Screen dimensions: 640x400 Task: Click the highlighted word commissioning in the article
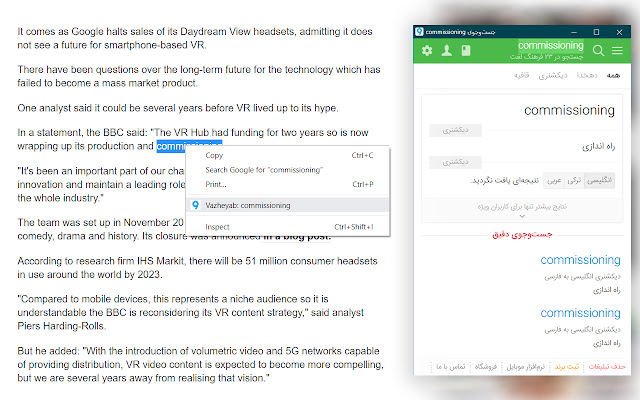tap(189, 146)
